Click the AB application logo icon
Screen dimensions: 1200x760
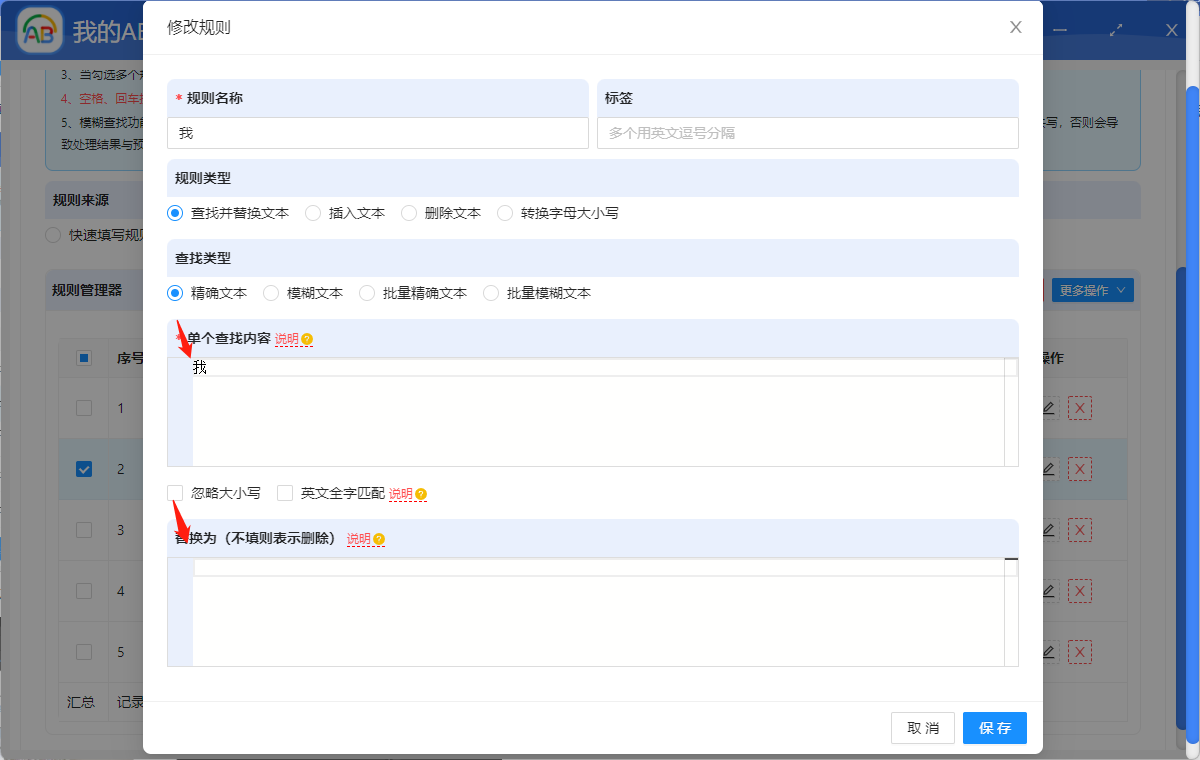pos(38,30)
